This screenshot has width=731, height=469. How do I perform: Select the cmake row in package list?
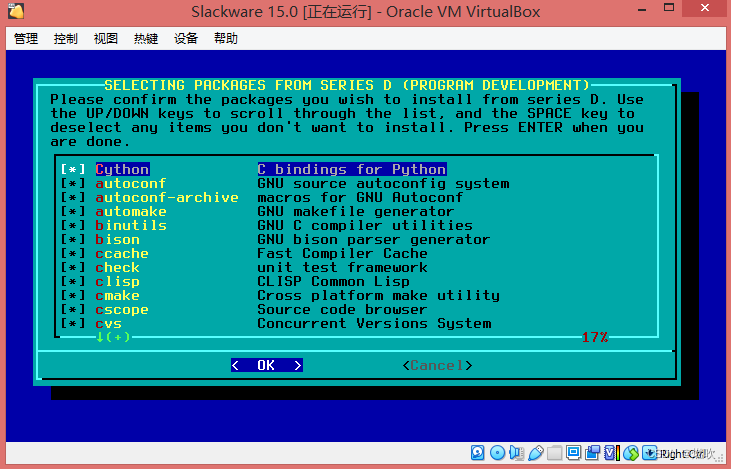(280, 295)
